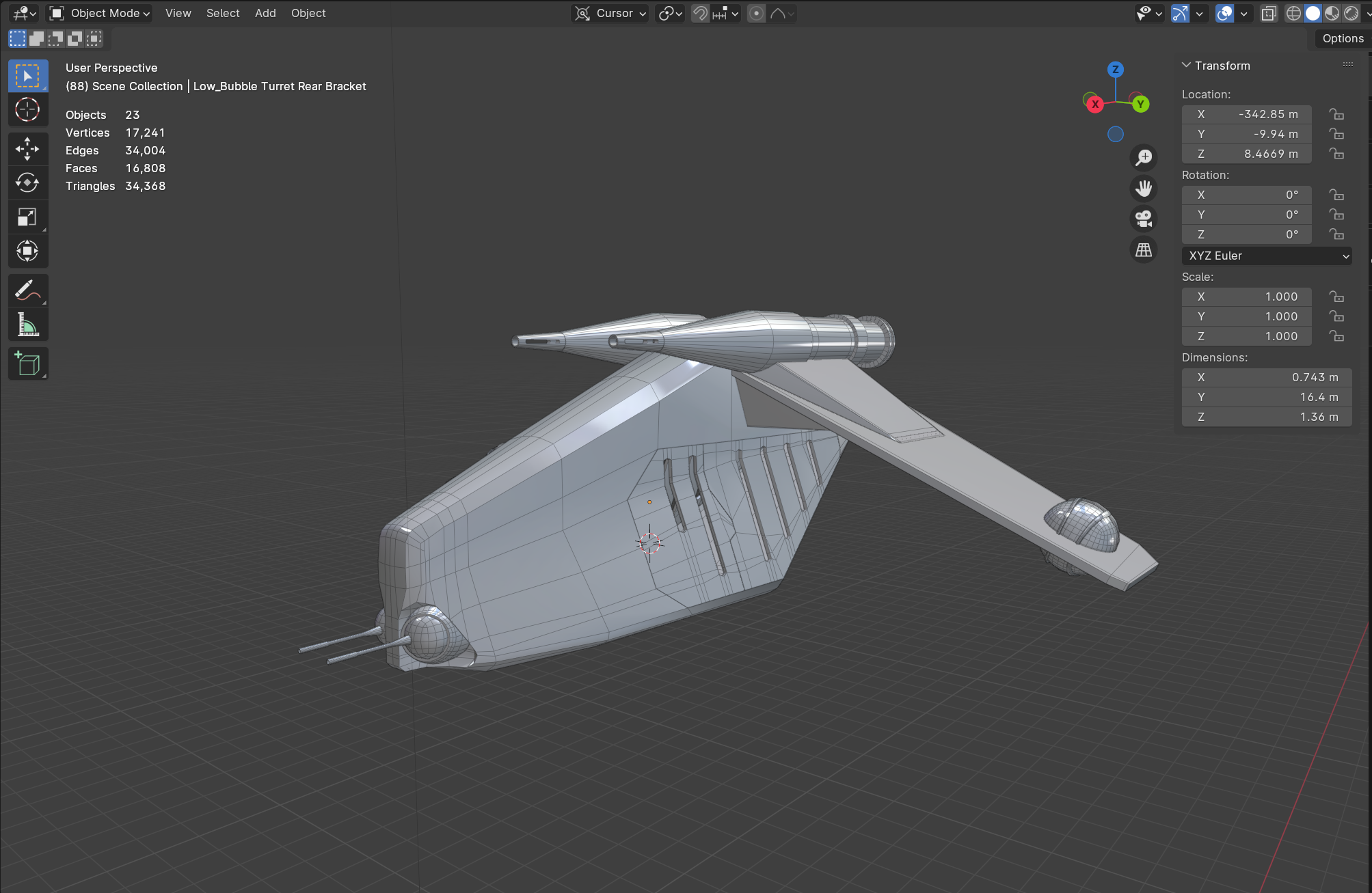The width and height of the screenshot is (1372, 893).
Task: Open the Object Mode dropdown
Action: [99, 14]
